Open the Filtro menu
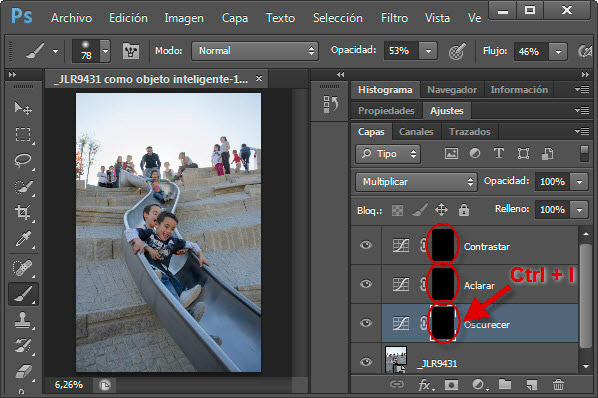This screenshot has width=598, height=398. (394, 18)
